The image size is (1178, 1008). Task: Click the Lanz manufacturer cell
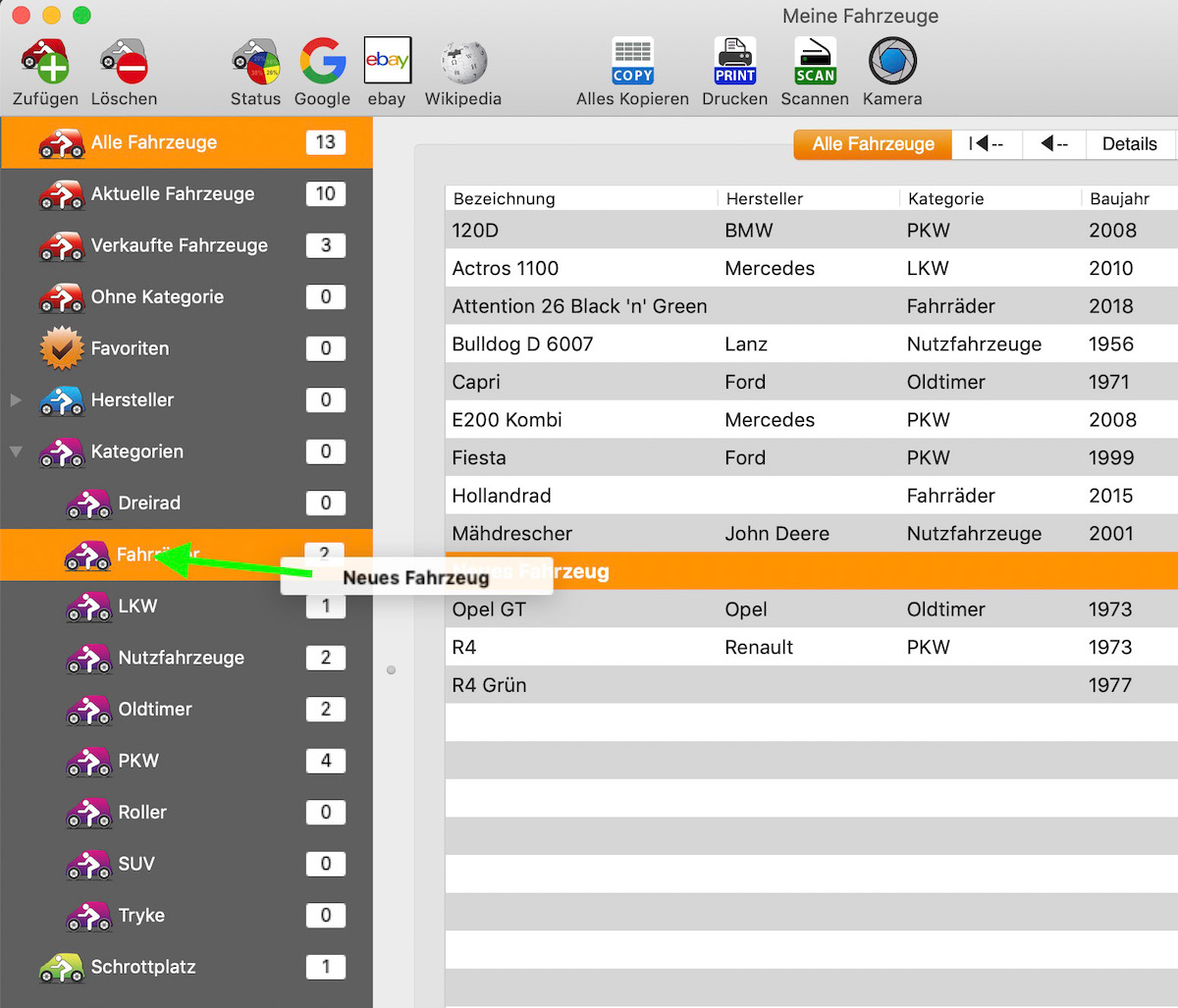(746, 345)
